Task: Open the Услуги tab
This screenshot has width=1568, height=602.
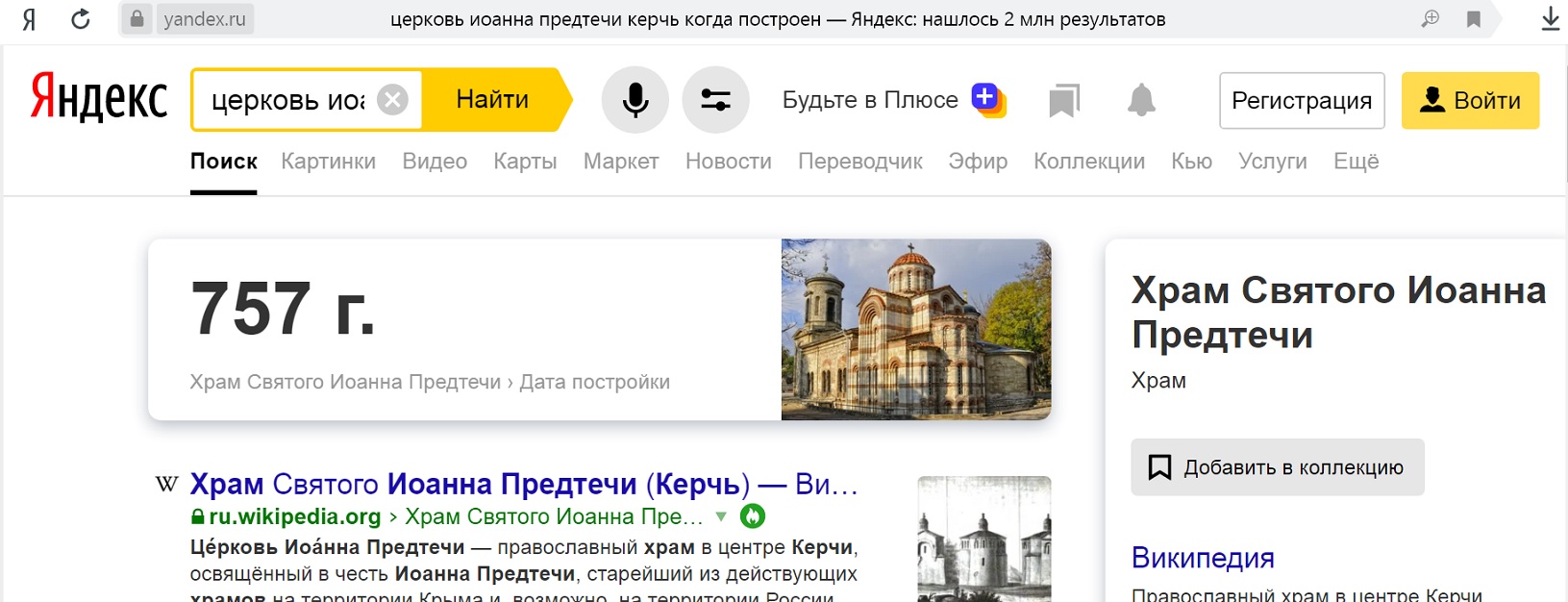Action: click(1273, 162)
